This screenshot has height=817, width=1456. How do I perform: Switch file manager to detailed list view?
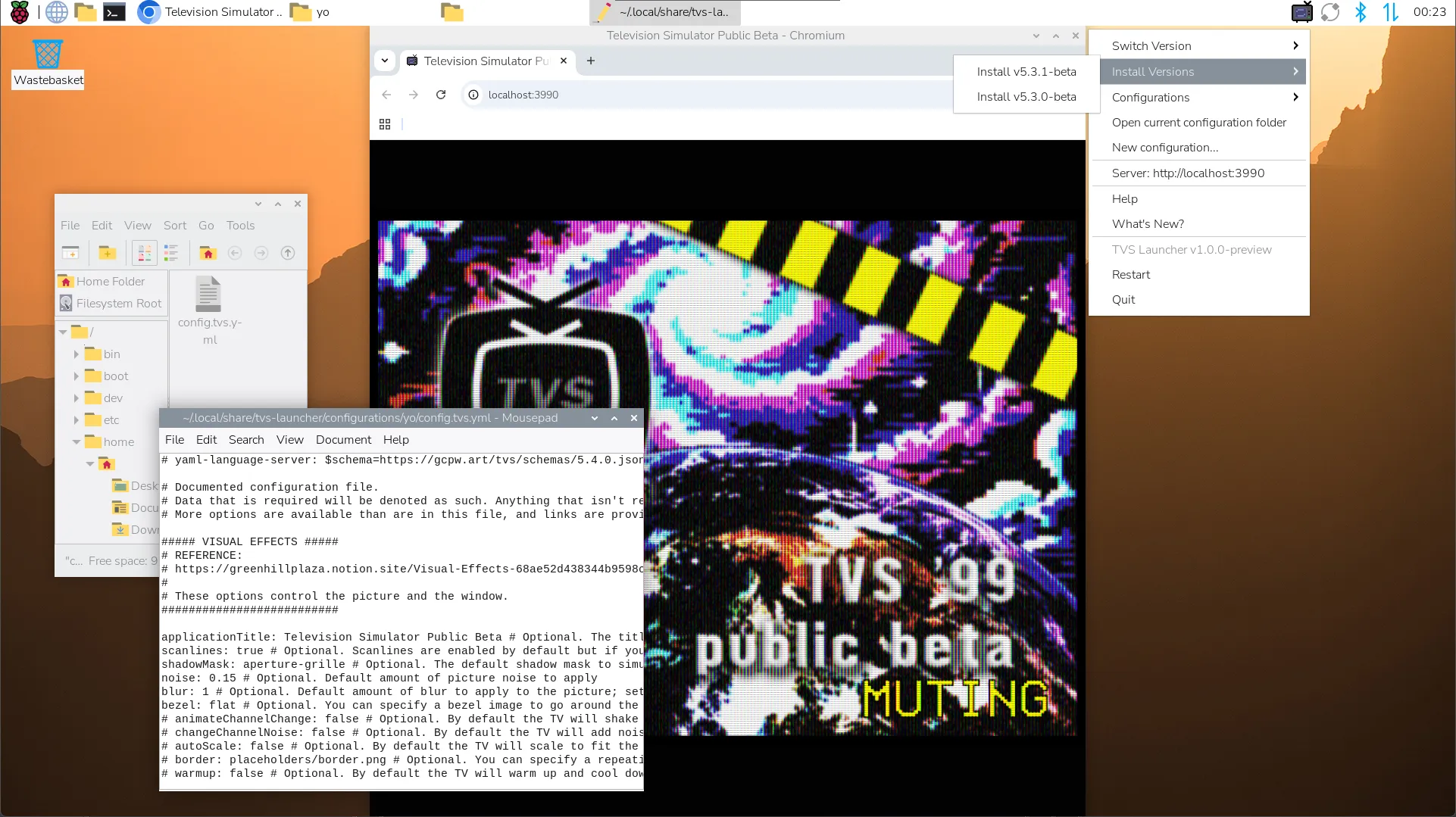pyautogui.click(x=170, y=253)
